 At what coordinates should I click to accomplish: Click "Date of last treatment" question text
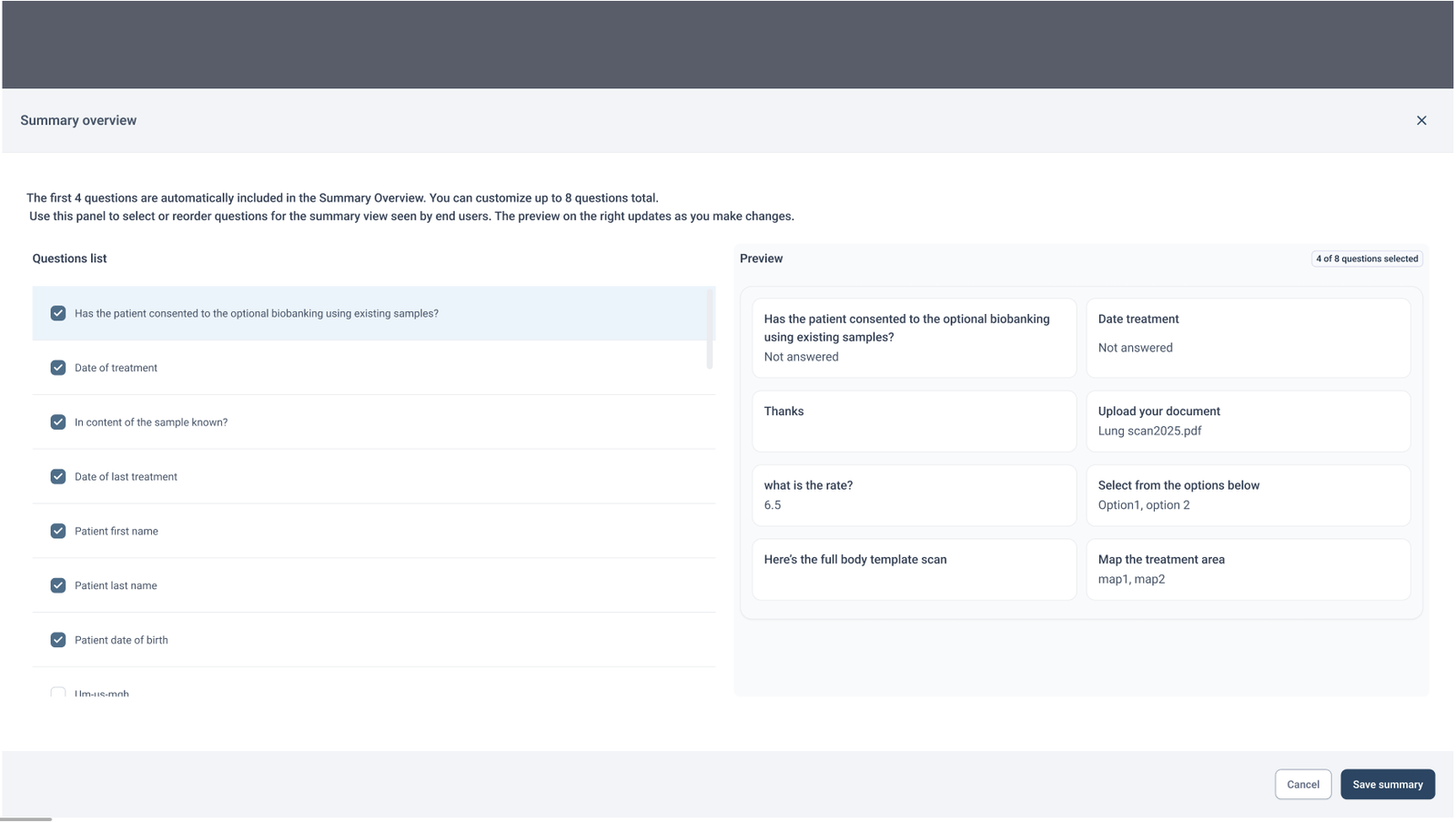click(126, 477)
